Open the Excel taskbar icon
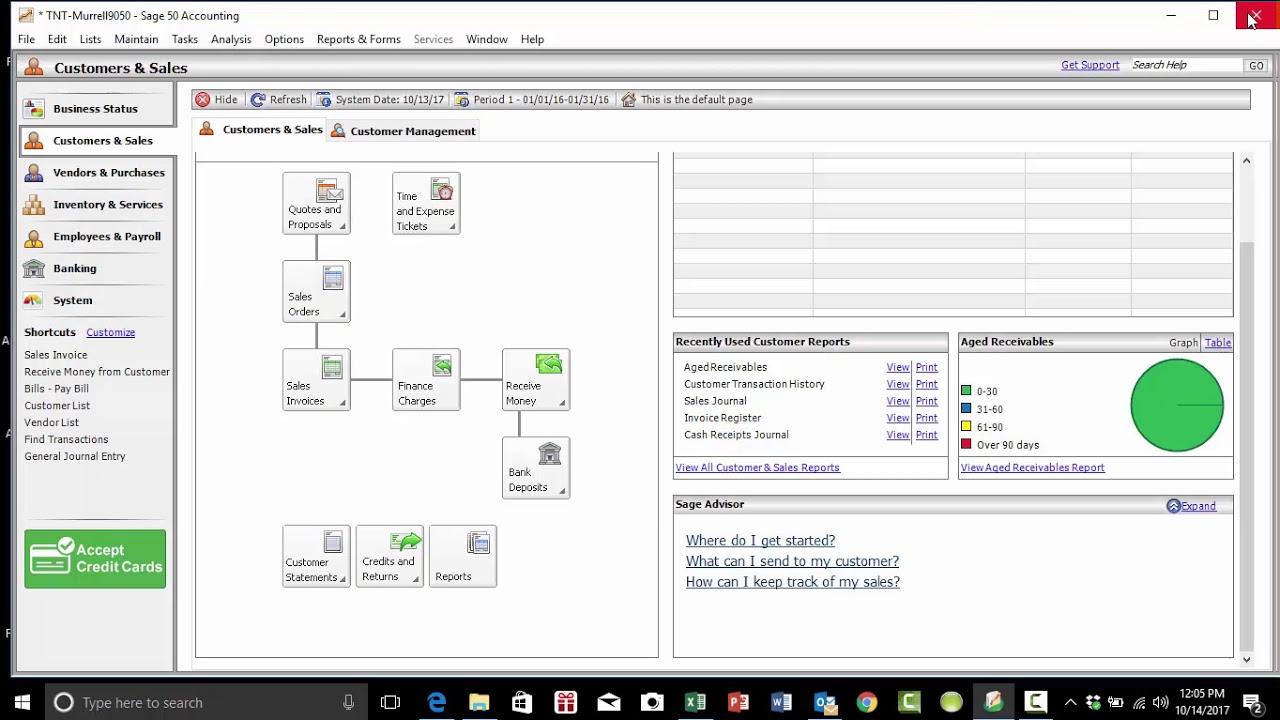 (695, 703)
